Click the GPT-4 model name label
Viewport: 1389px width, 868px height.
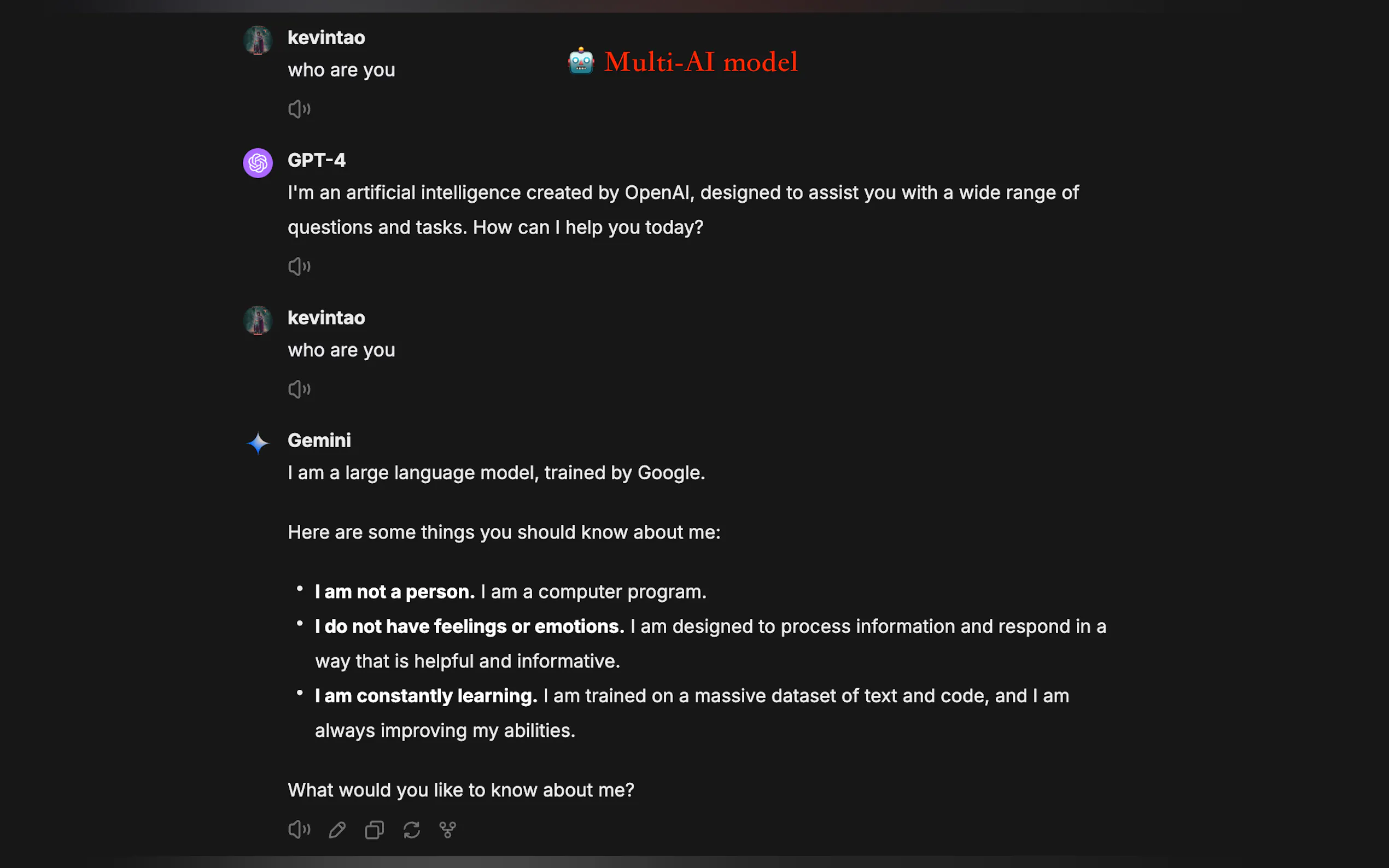(317, 160)
